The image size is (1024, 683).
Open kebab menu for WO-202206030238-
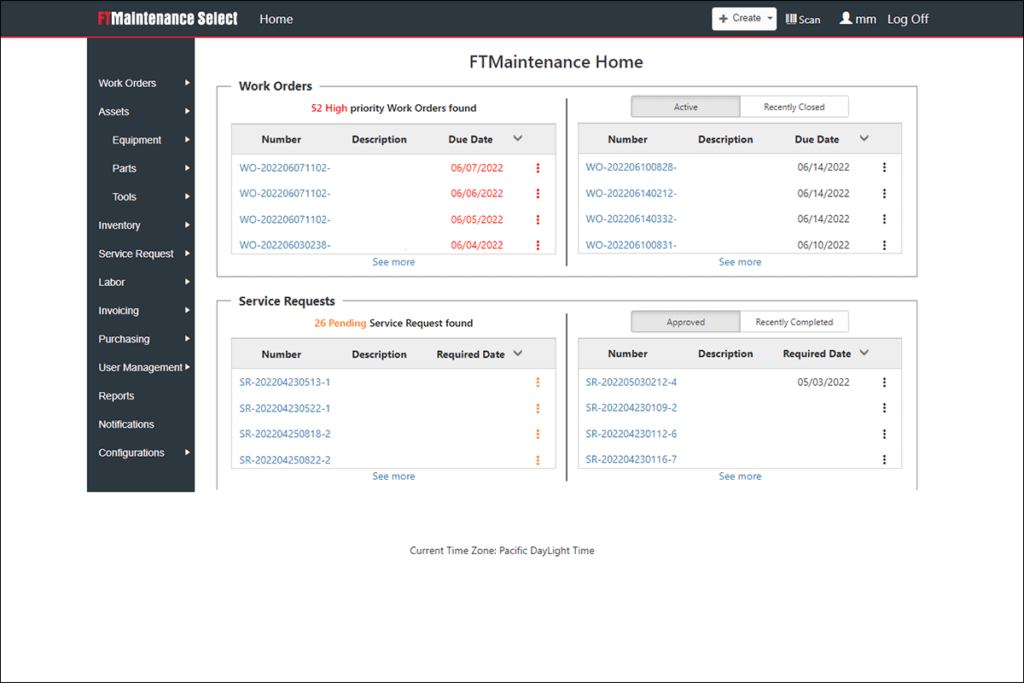point(538,245)
